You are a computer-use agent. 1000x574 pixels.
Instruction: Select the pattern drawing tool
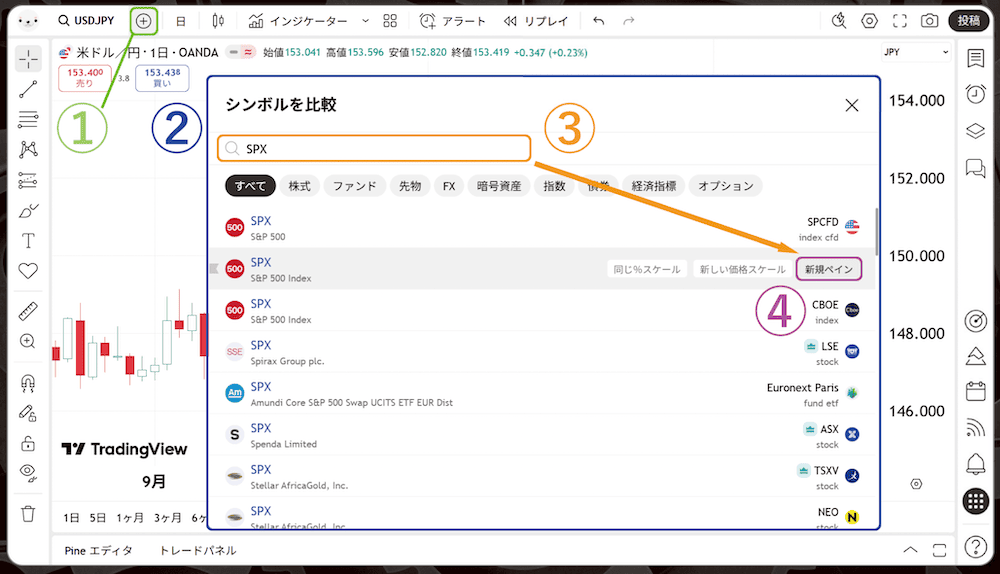point(28,150)
